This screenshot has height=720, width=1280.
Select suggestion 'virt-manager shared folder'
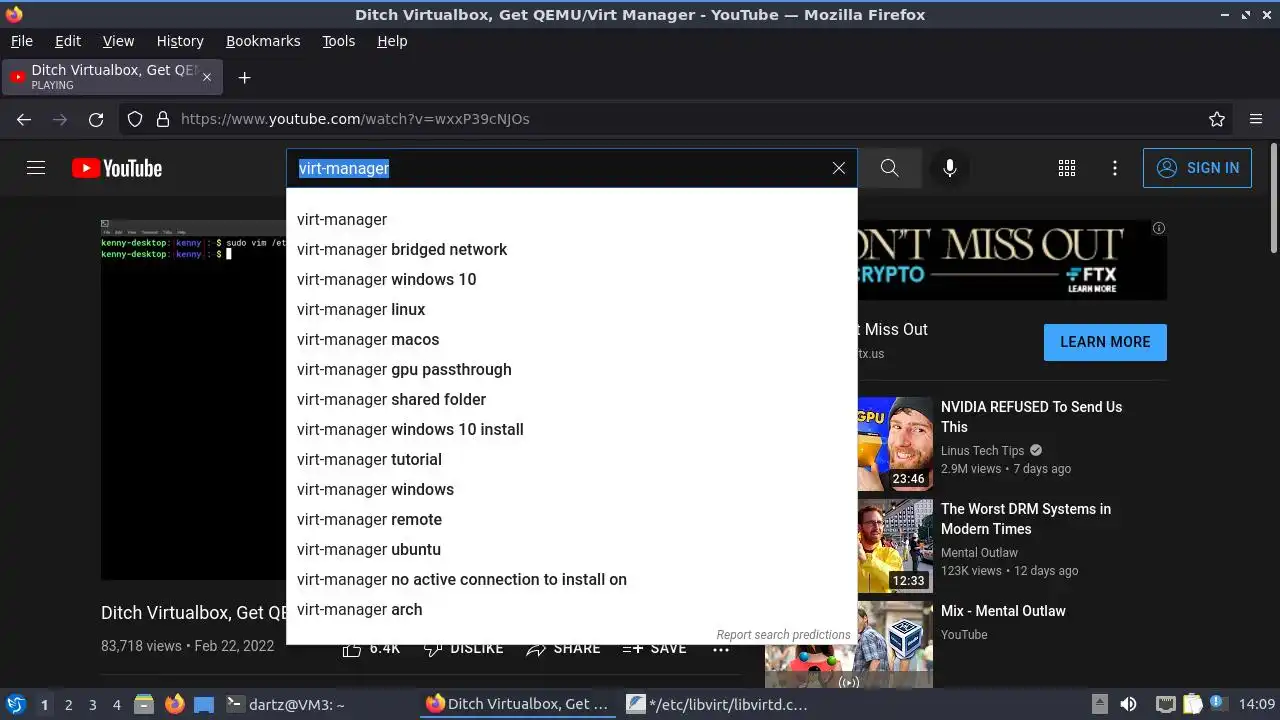point(571,399)
